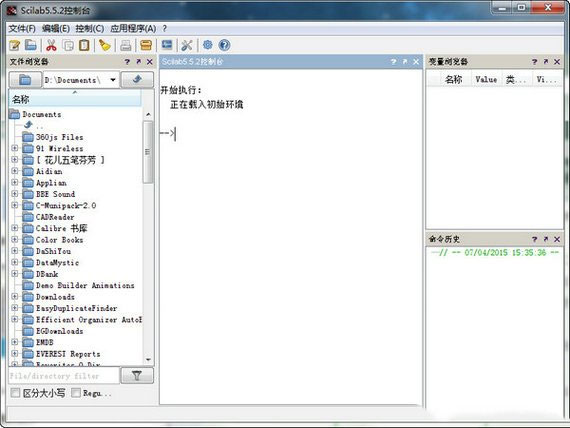Click help icon of command history panel

(x=534, y=239)
